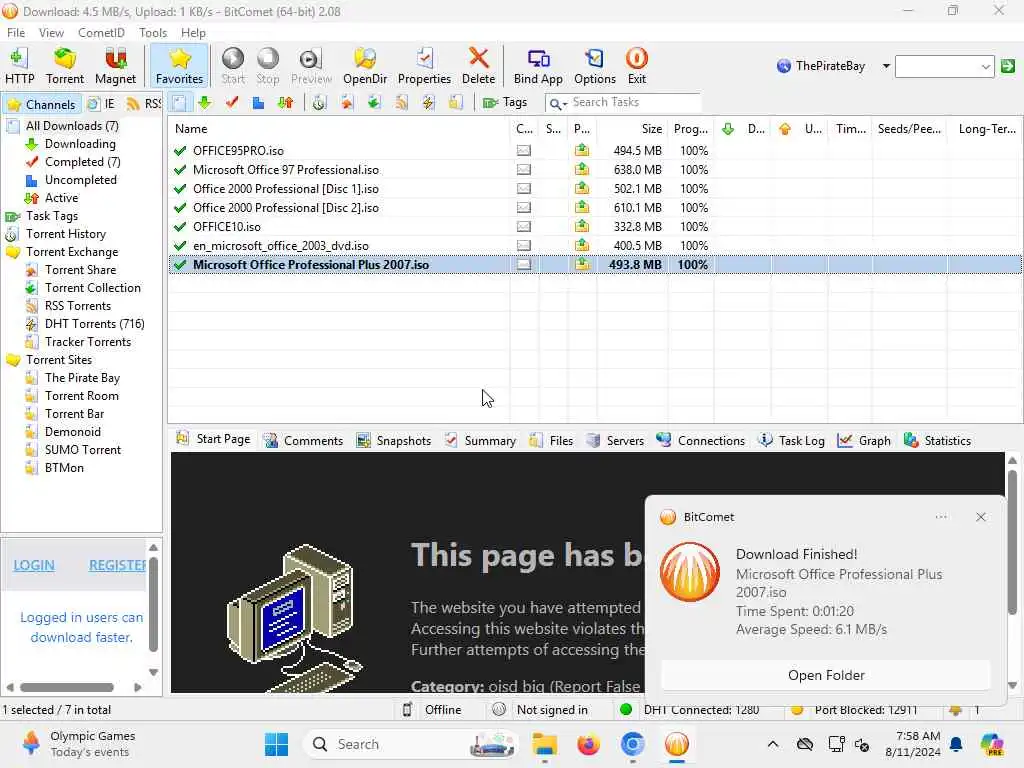
Task: Open Properties of selected task
Action: click(424, 66)
